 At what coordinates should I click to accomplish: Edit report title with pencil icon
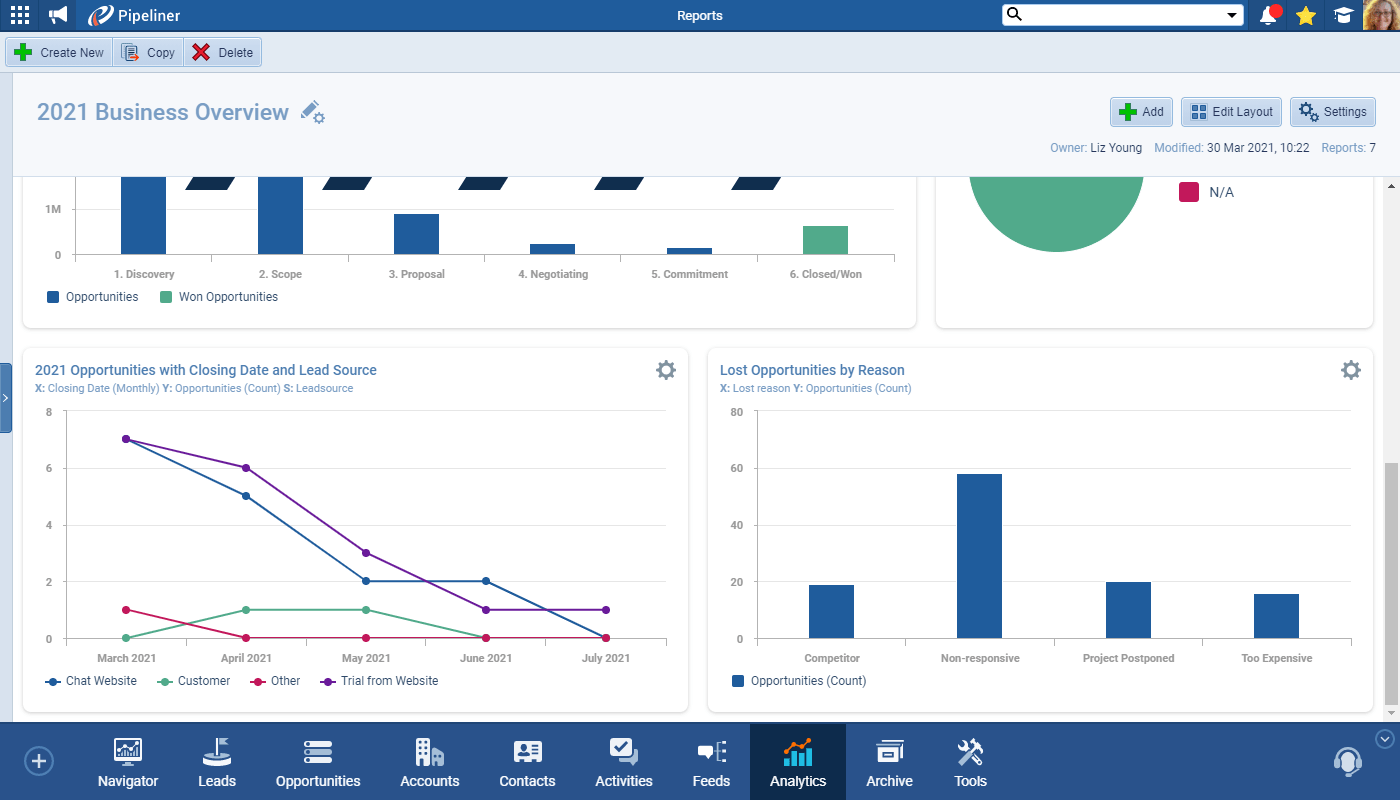[313, 112]
